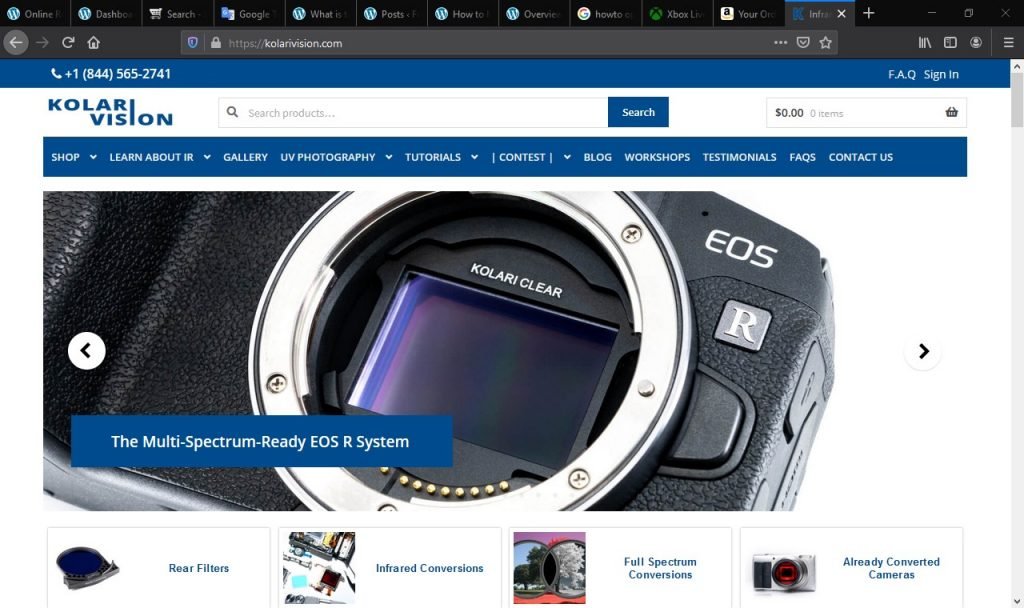
Task: Click the Infrared Conversions thumbnail image
Action: [x=319, y=568]
